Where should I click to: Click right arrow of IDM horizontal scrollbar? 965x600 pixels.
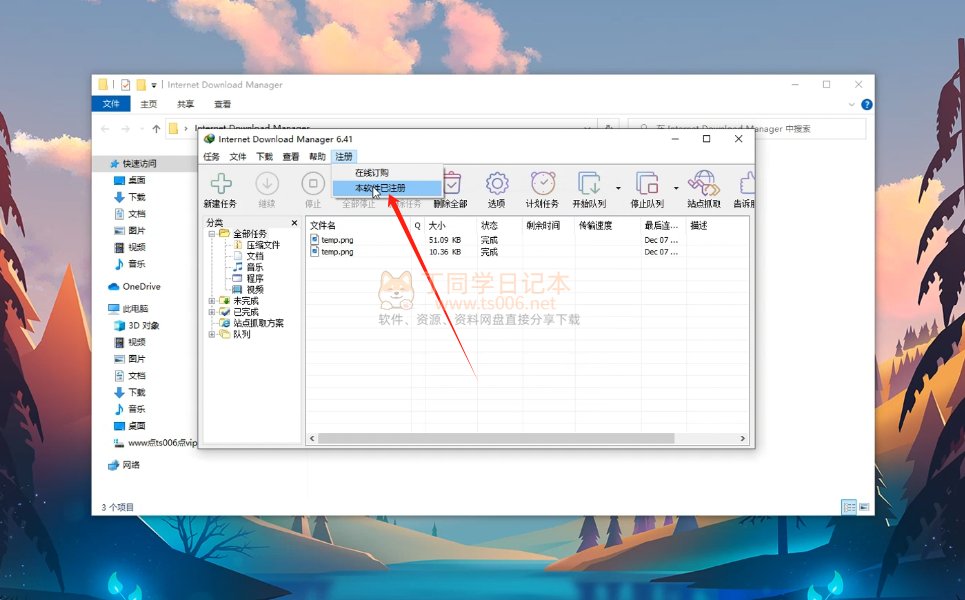coord(742,438)
